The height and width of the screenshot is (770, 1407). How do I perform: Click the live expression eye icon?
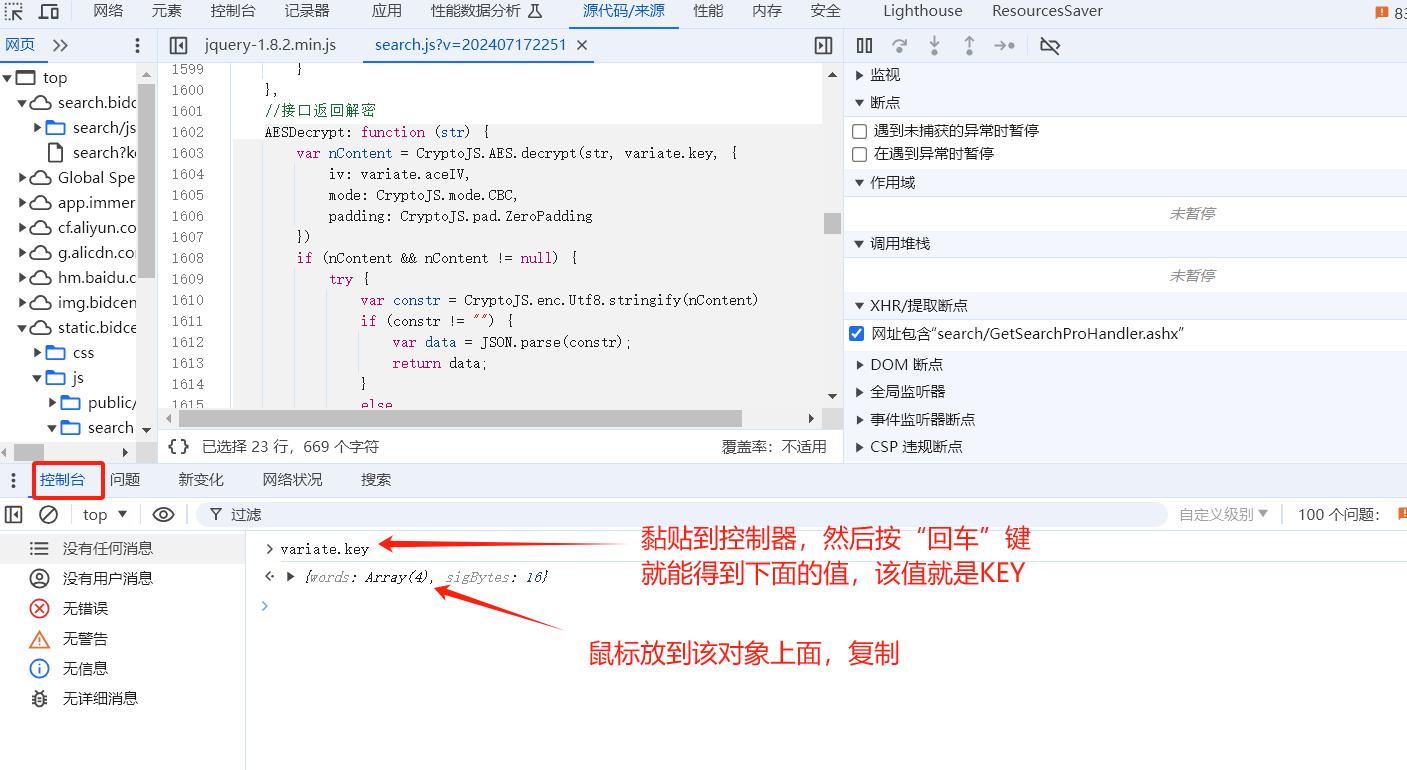[x=164, y=514]
